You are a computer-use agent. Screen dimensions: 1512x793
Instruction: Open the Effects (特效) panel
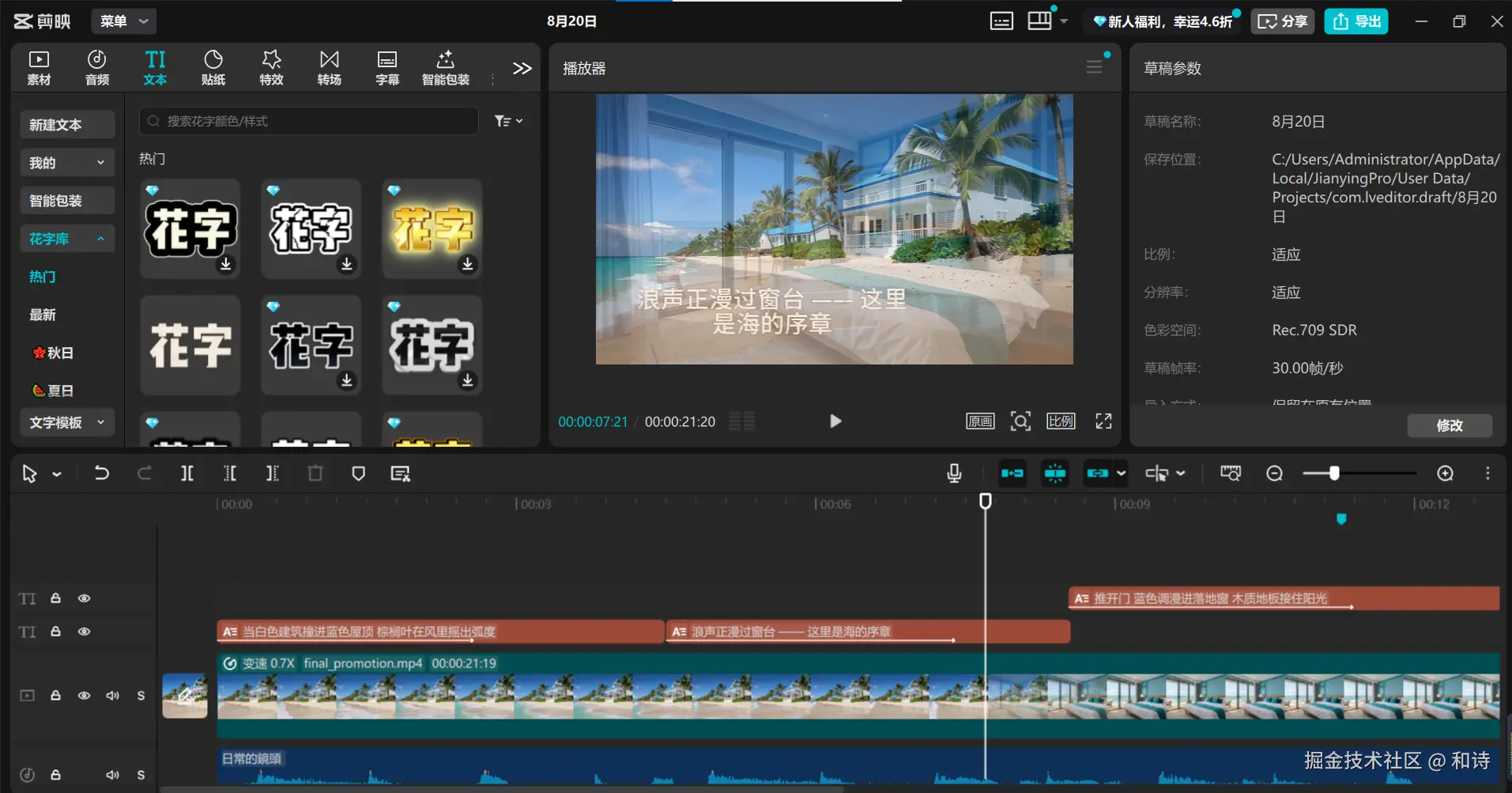[271, 68]
